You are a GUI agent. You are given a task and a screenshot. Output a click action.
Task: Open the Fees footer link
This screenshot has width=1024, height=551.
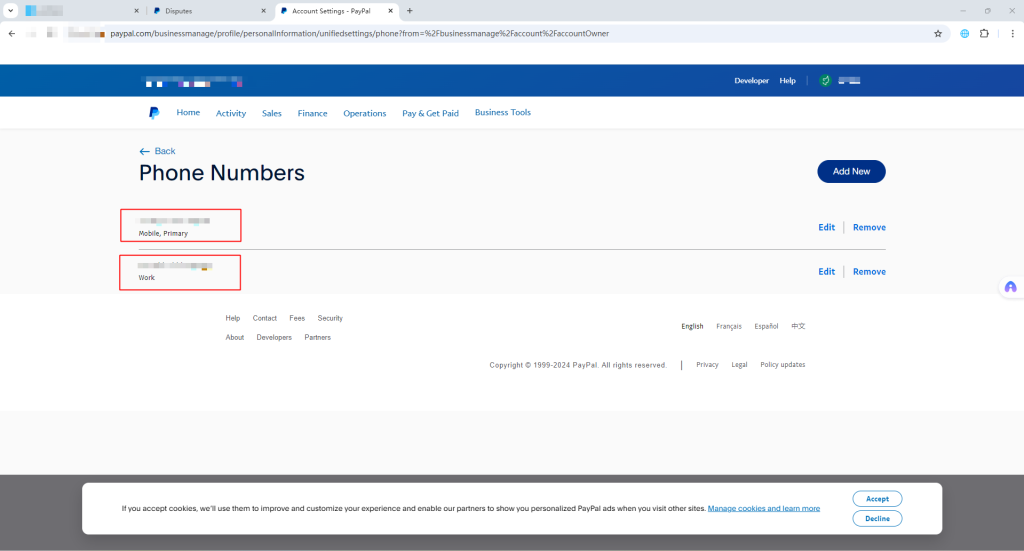297,318
